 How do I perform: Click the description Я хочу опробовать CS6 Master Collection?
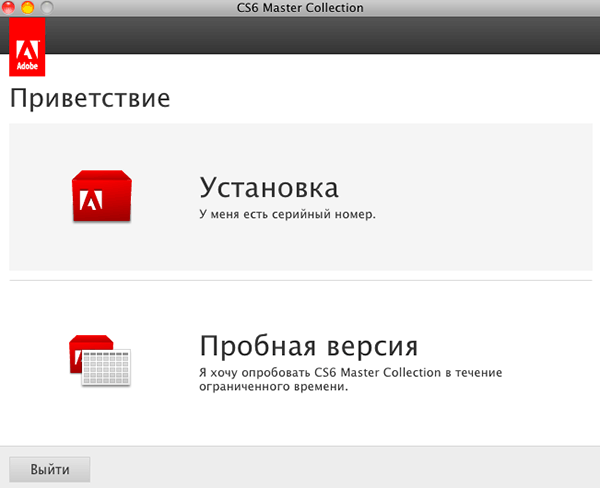point(351,379)
